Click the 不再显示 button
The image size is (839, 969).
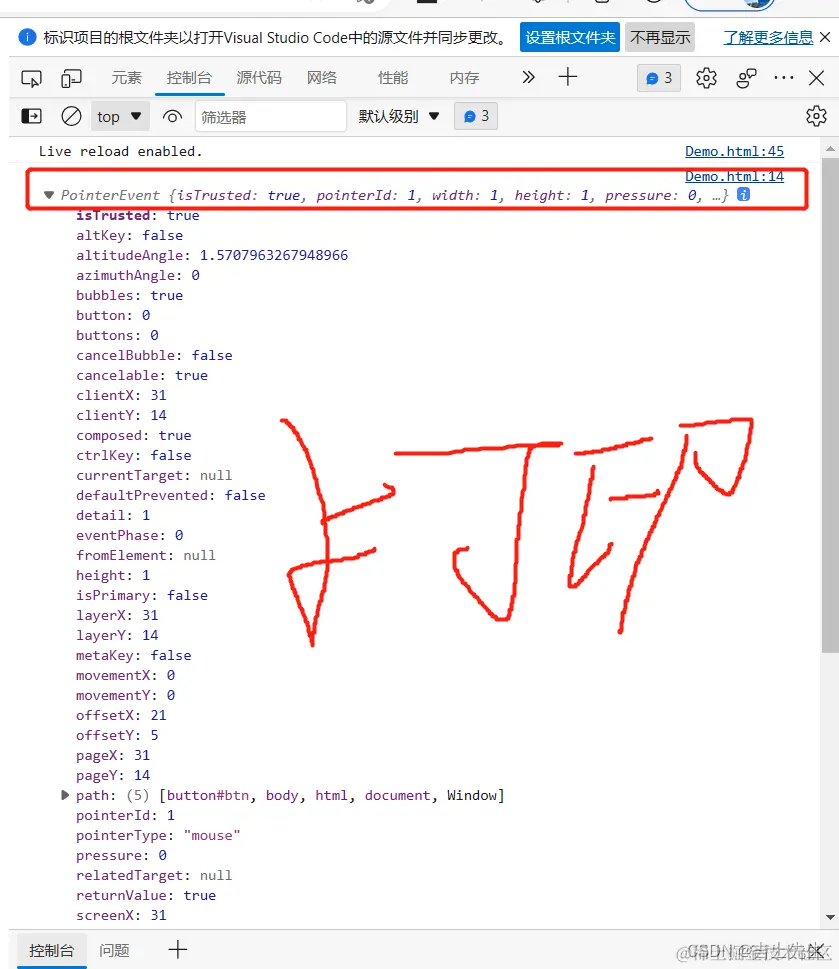coord(660,38)
